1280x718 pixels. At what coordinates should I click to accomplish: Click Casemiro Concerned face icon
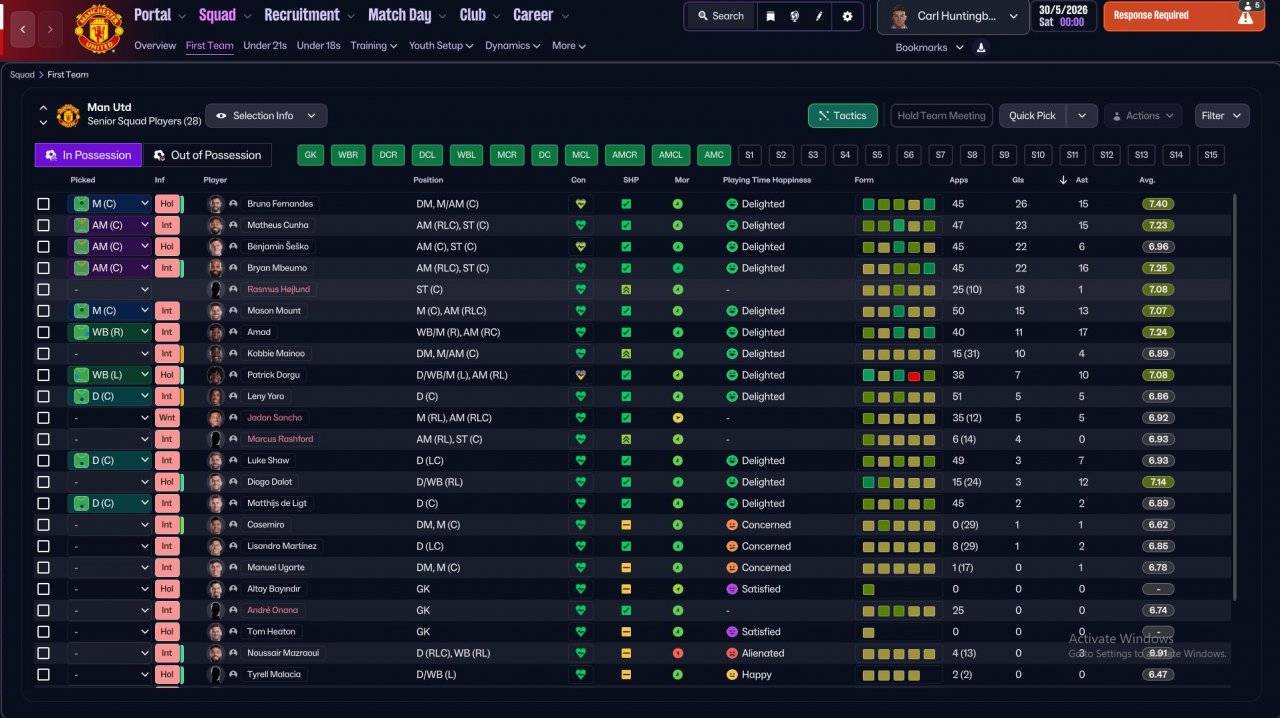[731, 525]
